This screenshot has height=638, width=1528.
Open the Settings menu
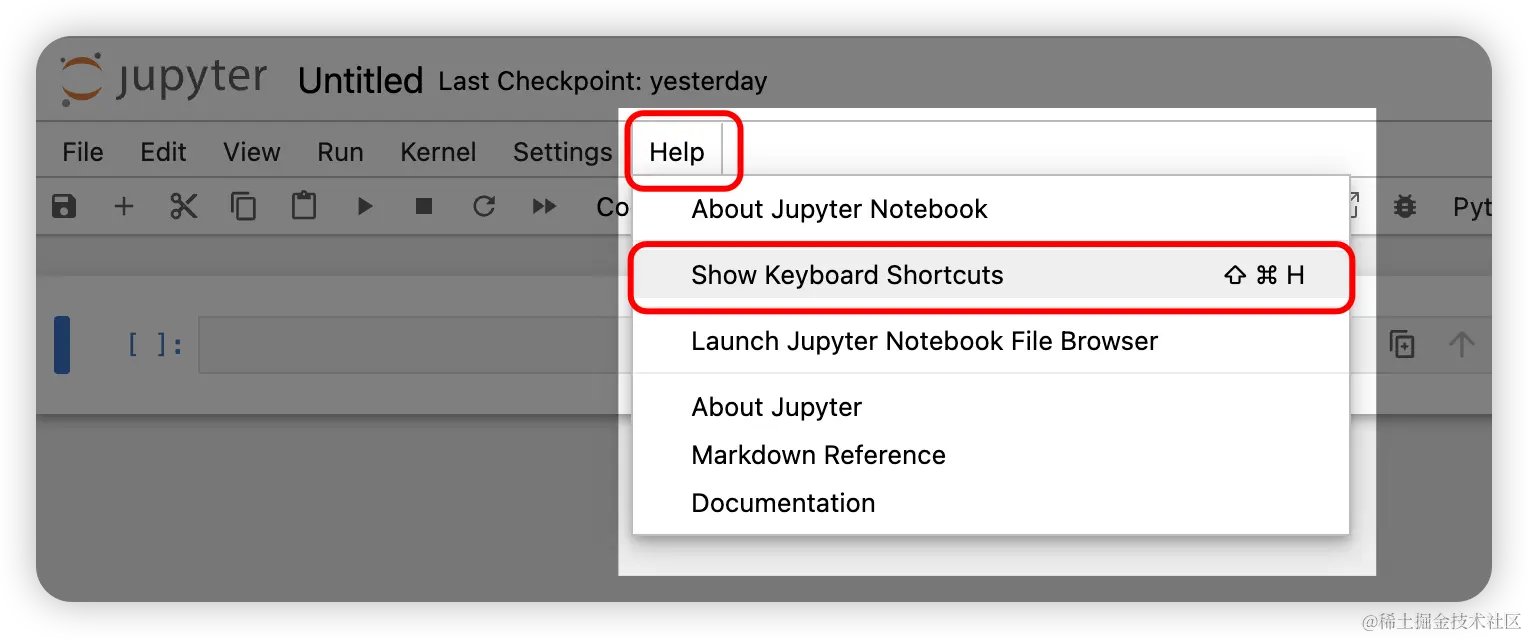[562, 152]
